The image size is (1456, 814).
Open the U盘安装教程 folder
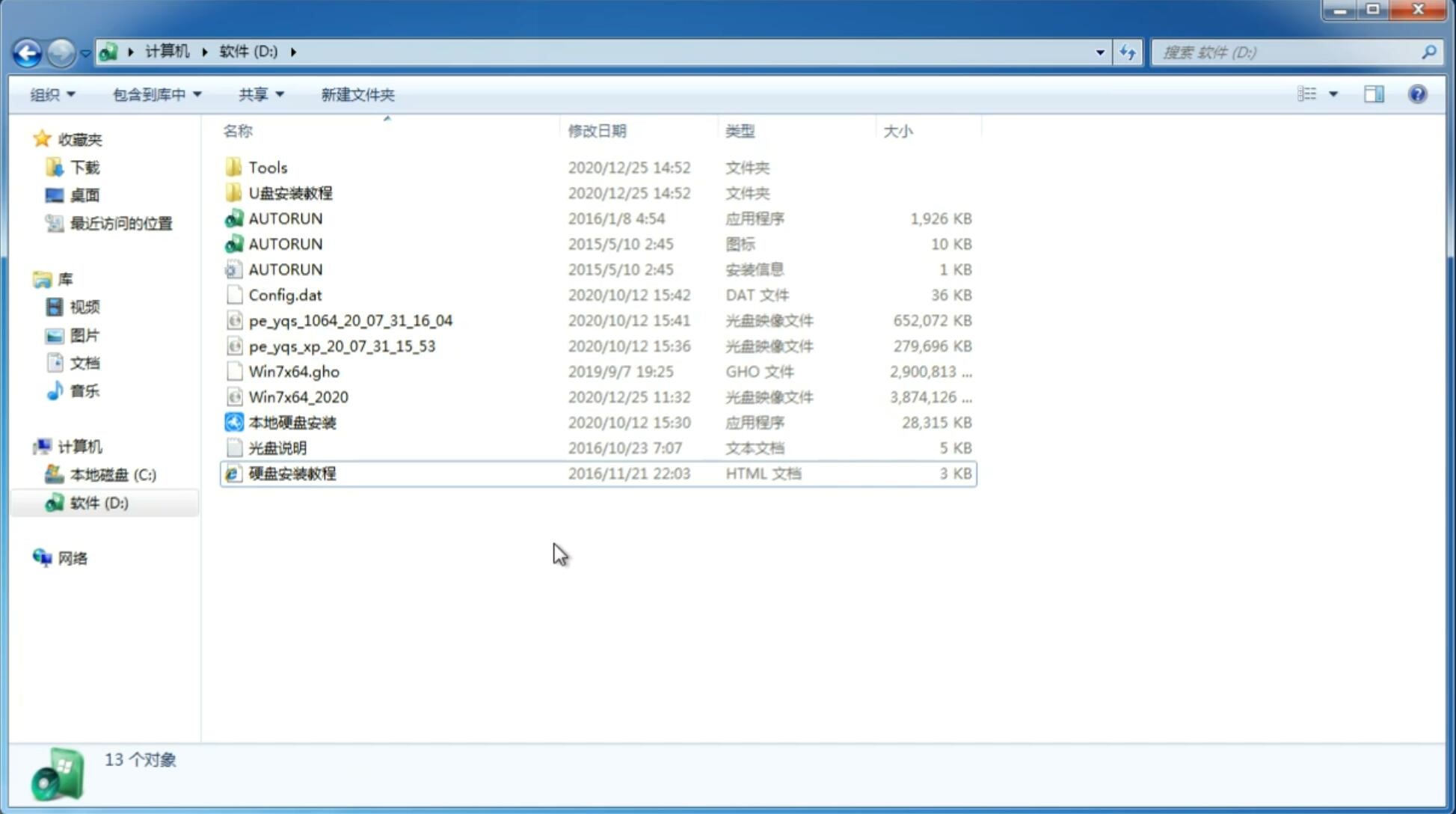click(x=290, y=192)
